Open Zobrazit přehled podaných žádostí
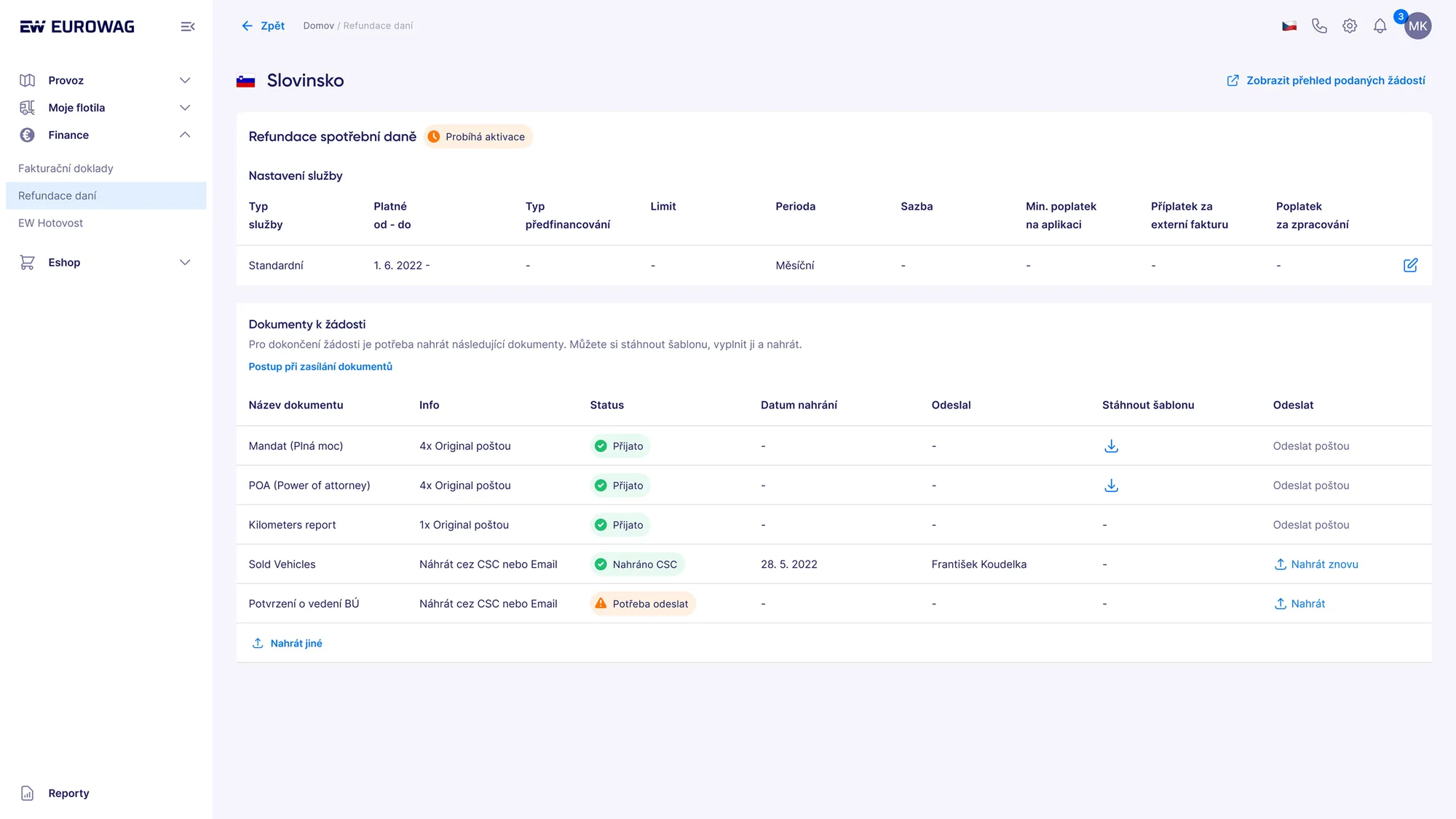Viewport: 1456px width, 819px height. pyautogui.click(x=1326, y=81)
